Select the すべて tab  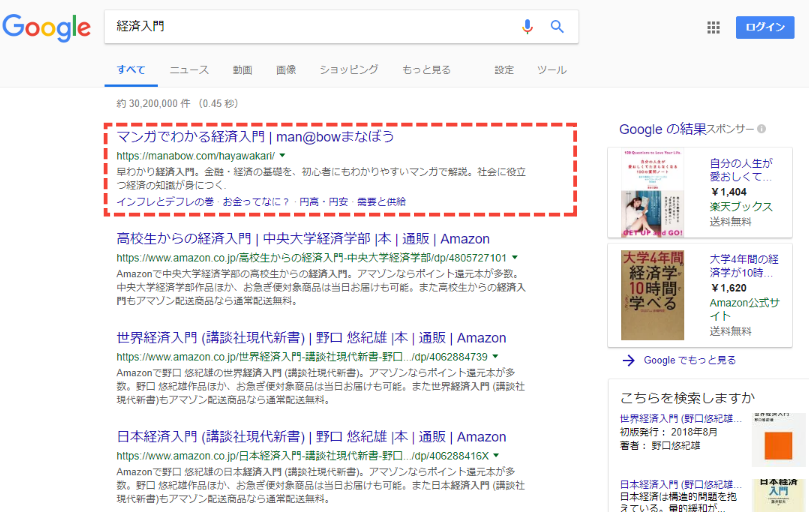[131, 70]
